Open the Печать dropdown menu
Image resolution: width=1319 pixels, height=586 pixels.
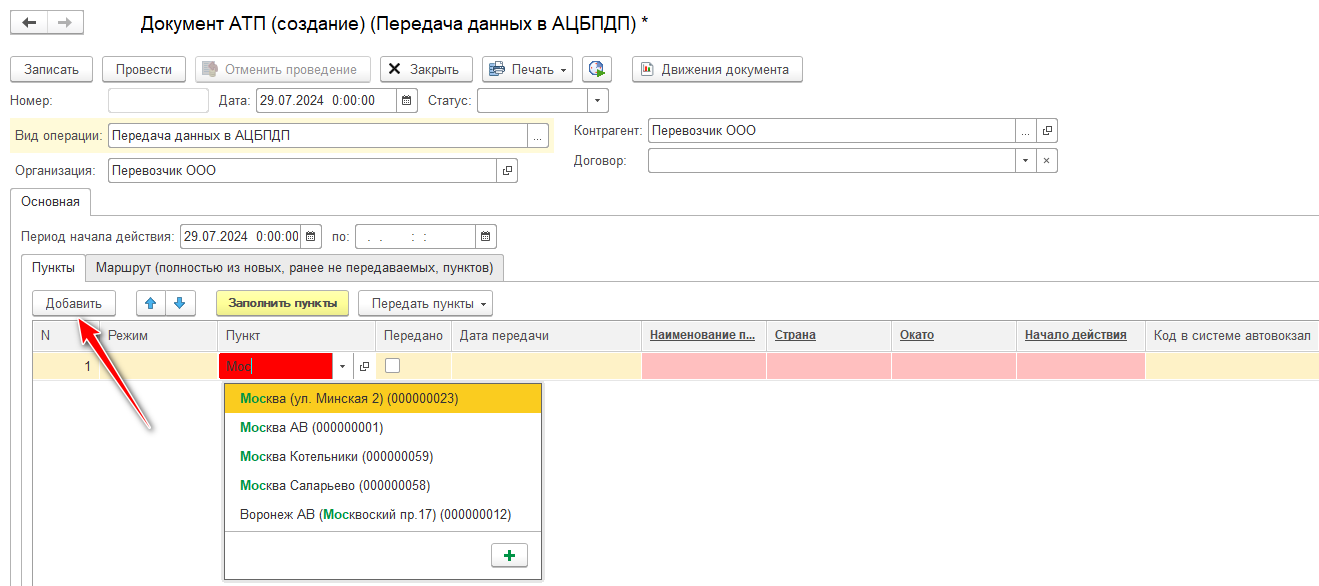tap(527, 69)
